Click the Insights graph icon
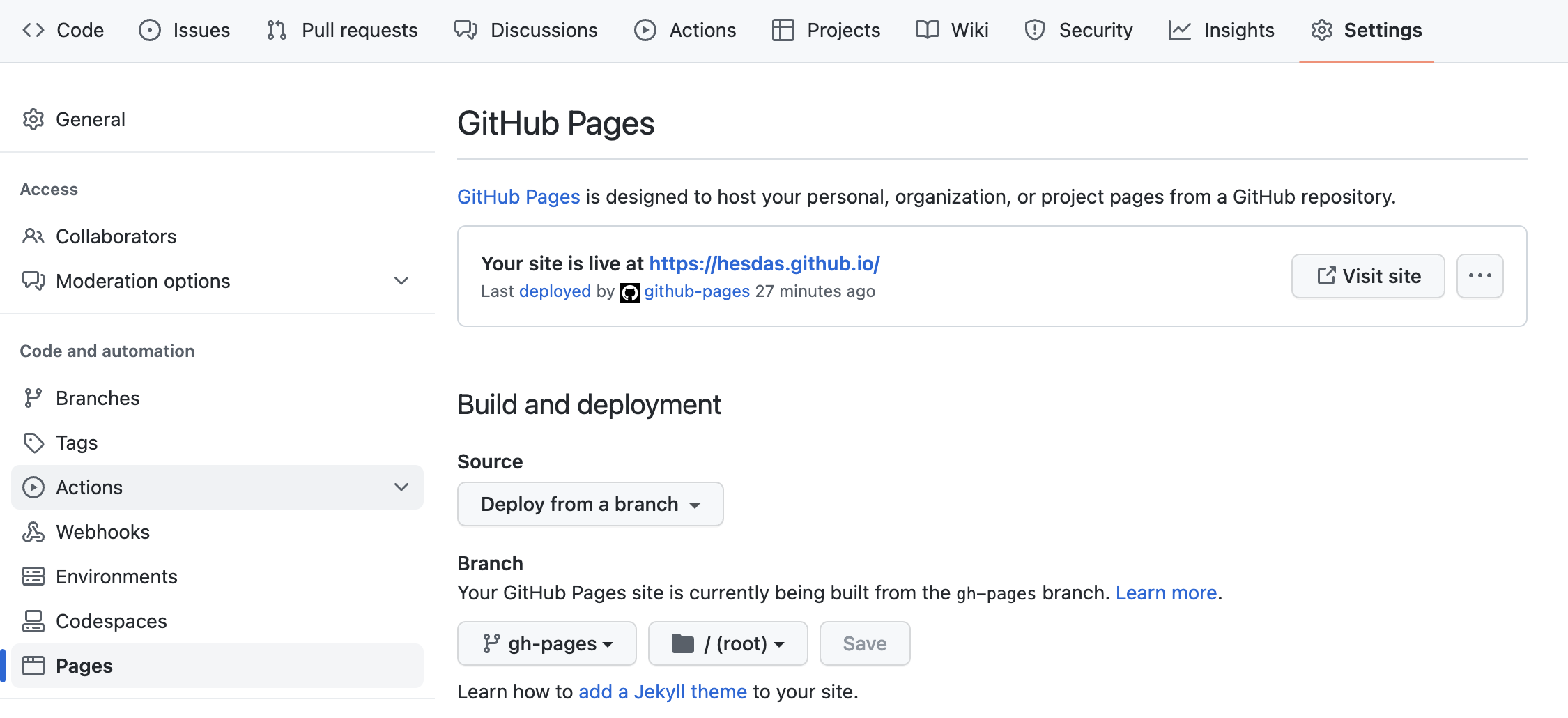The image size is (1568, 718). pyautogui.click(x=1180, y=30)
